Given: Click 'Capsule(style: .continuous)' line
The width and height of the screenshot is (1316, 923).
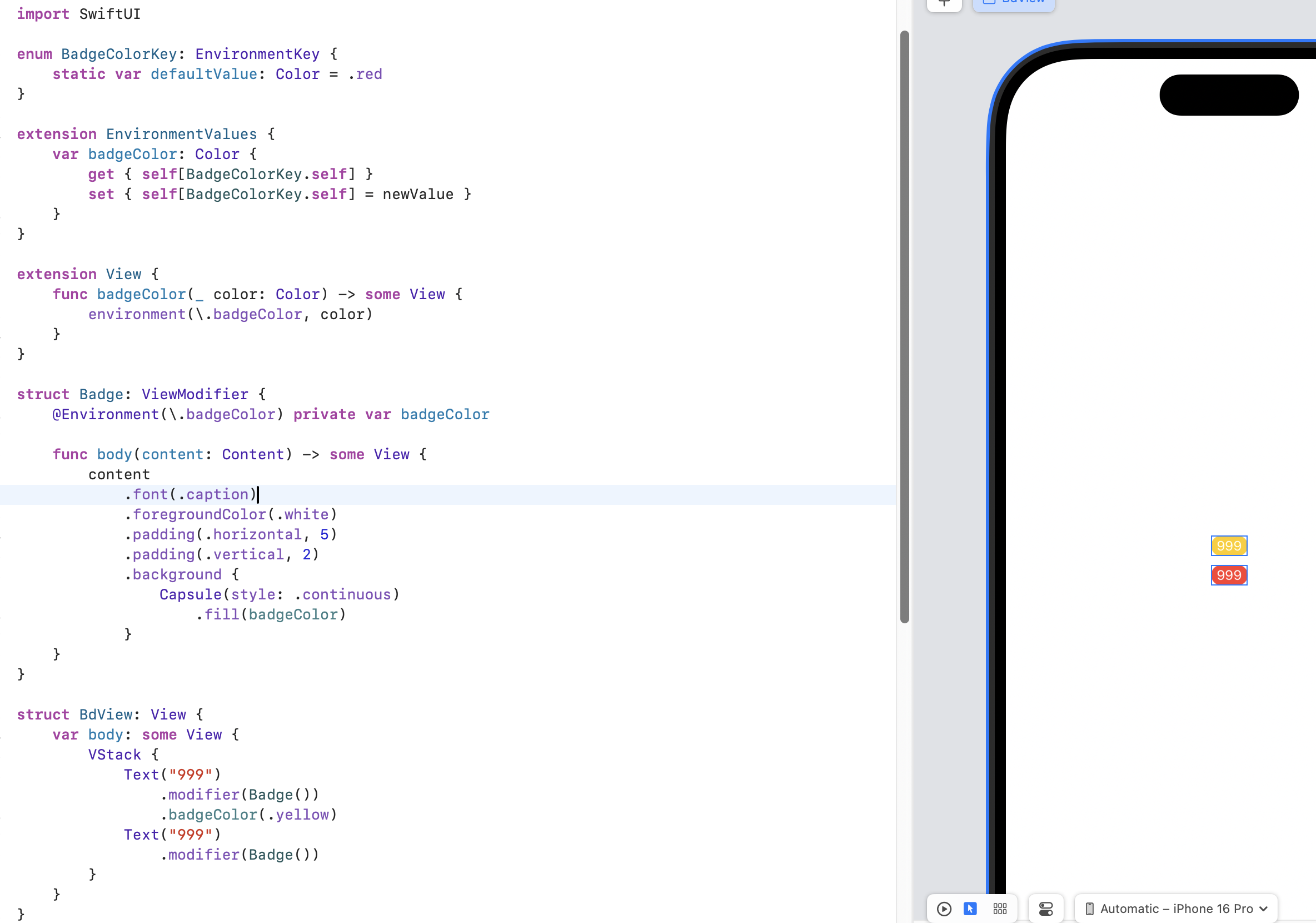Looking at the screenshot, I should point(279,594).
